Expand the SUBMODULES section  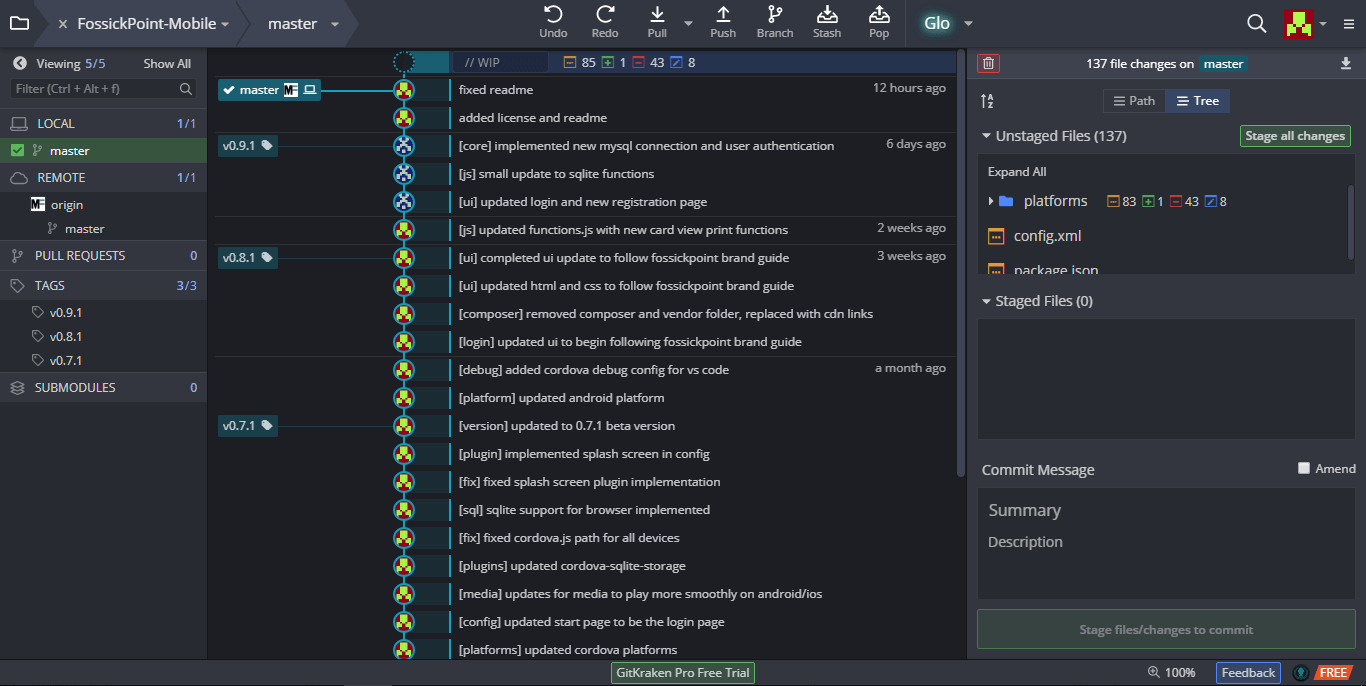[x=104, y=387]
